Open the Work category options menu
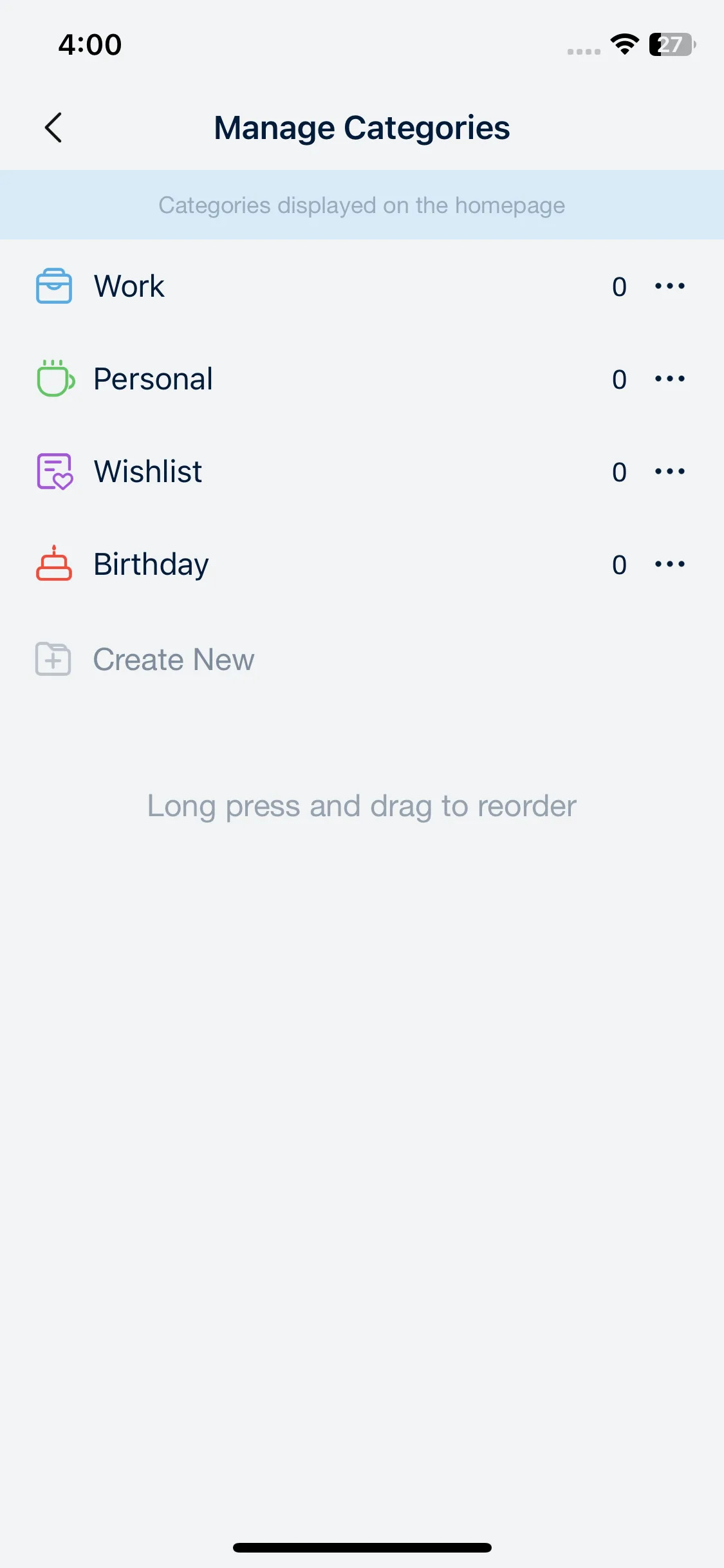Viewport: 724px width, 1568px height. (x=669, y=286)
